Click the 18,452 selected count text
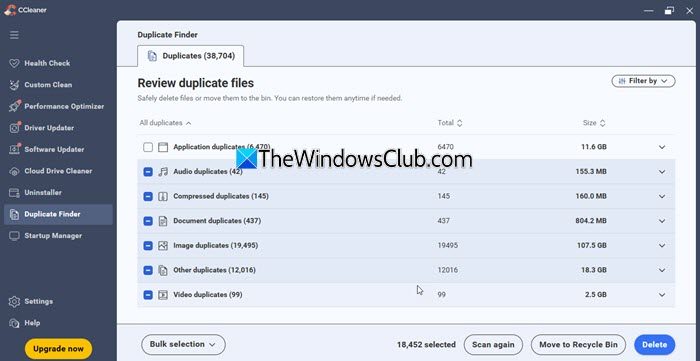Viewport: 700px width, 361px height. 426,344
